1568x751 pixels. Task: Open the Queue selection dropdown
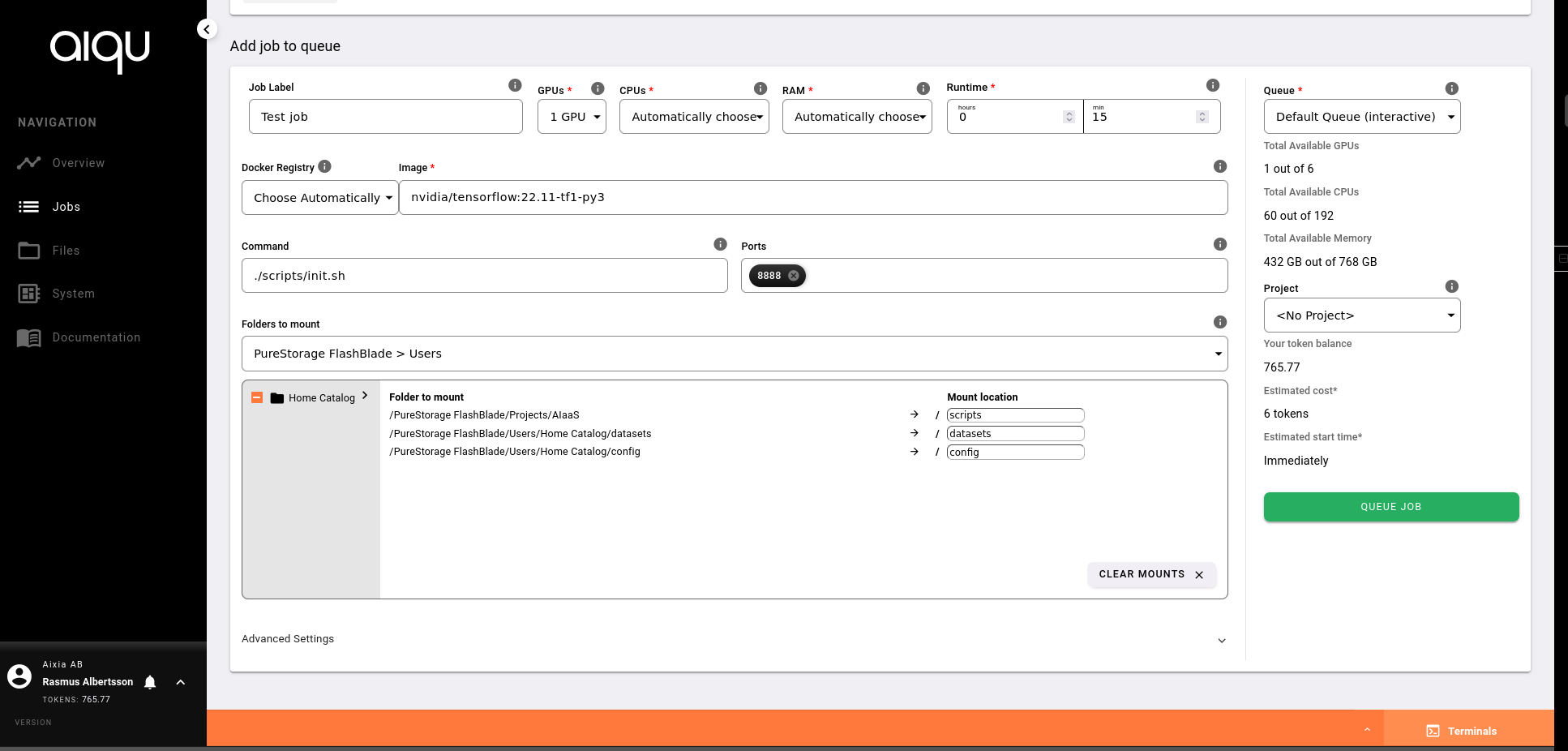click(1361, 117)
